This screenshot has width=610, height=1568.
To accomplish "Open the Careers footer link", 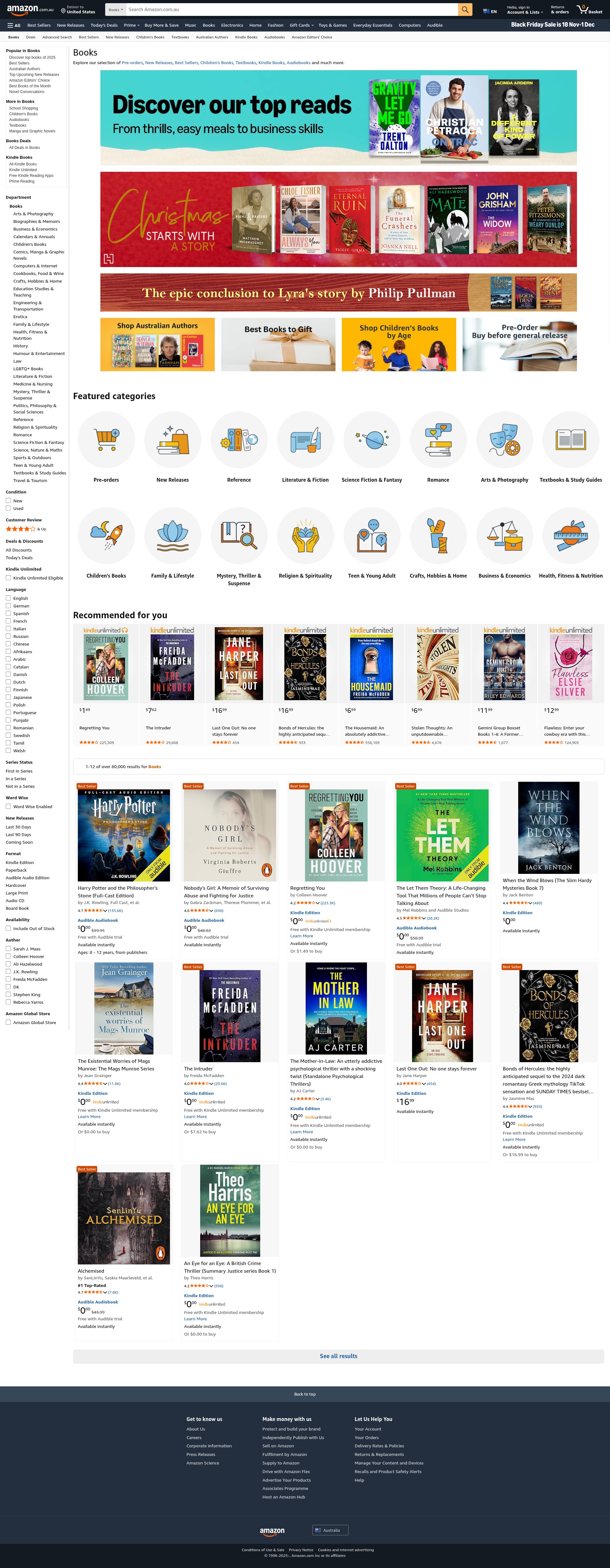I will pos(193,1437).
